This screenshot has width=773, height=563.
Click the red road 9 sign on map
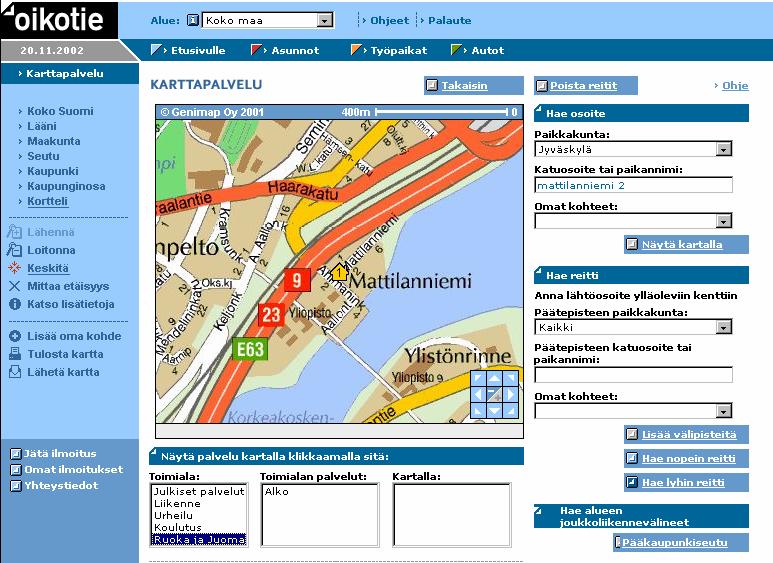point(297,280)
